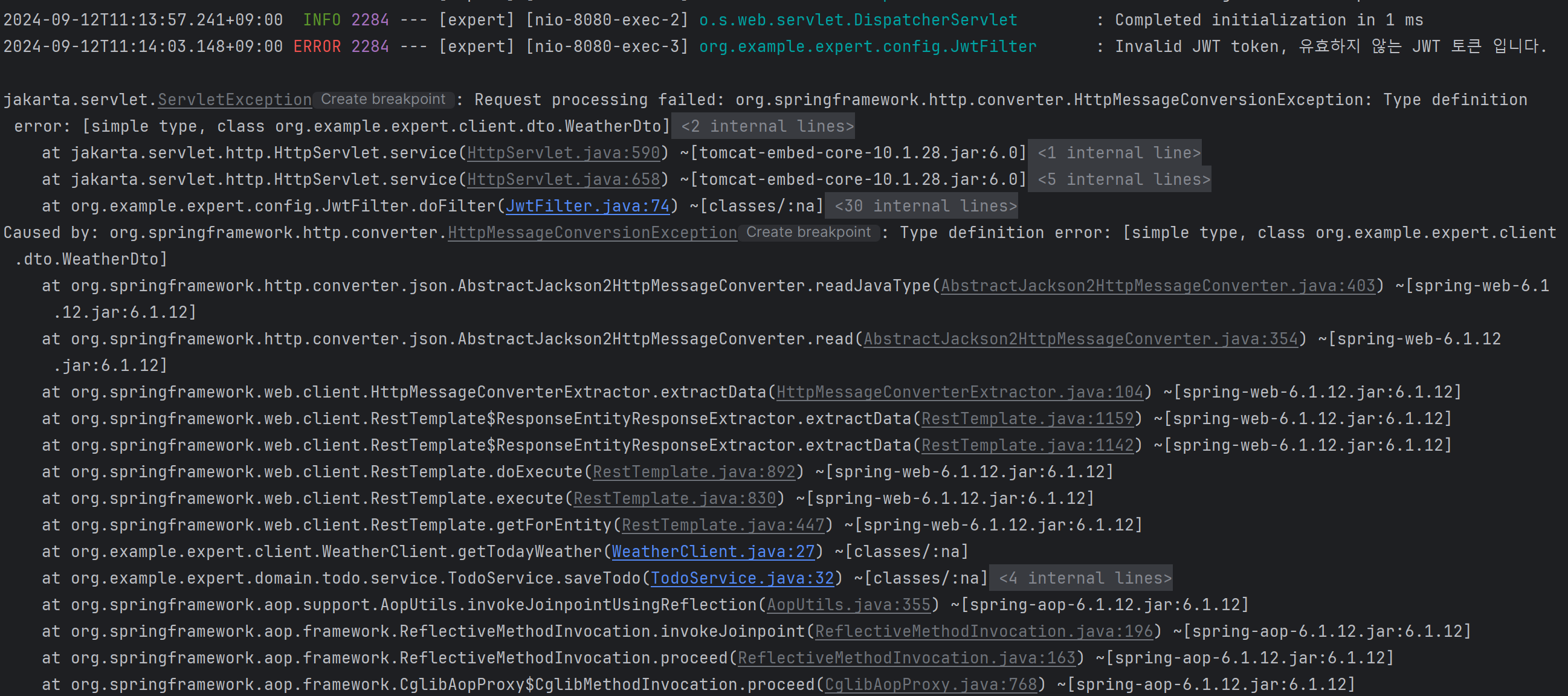Open HttpServlet.java:590 link
Image resolution: width=1568 pixels, height=696 pixels.
(x=563, y=153)
